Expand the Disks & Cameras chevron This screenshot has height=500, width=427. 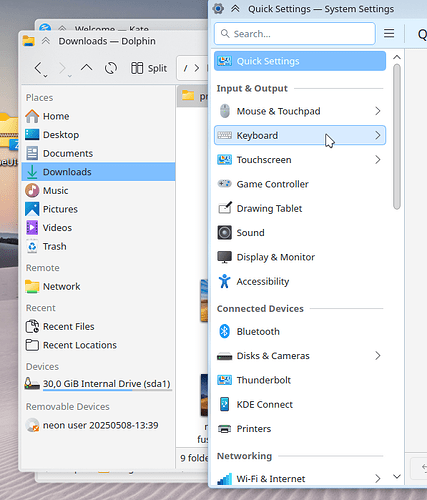click(x=378, y=356)
